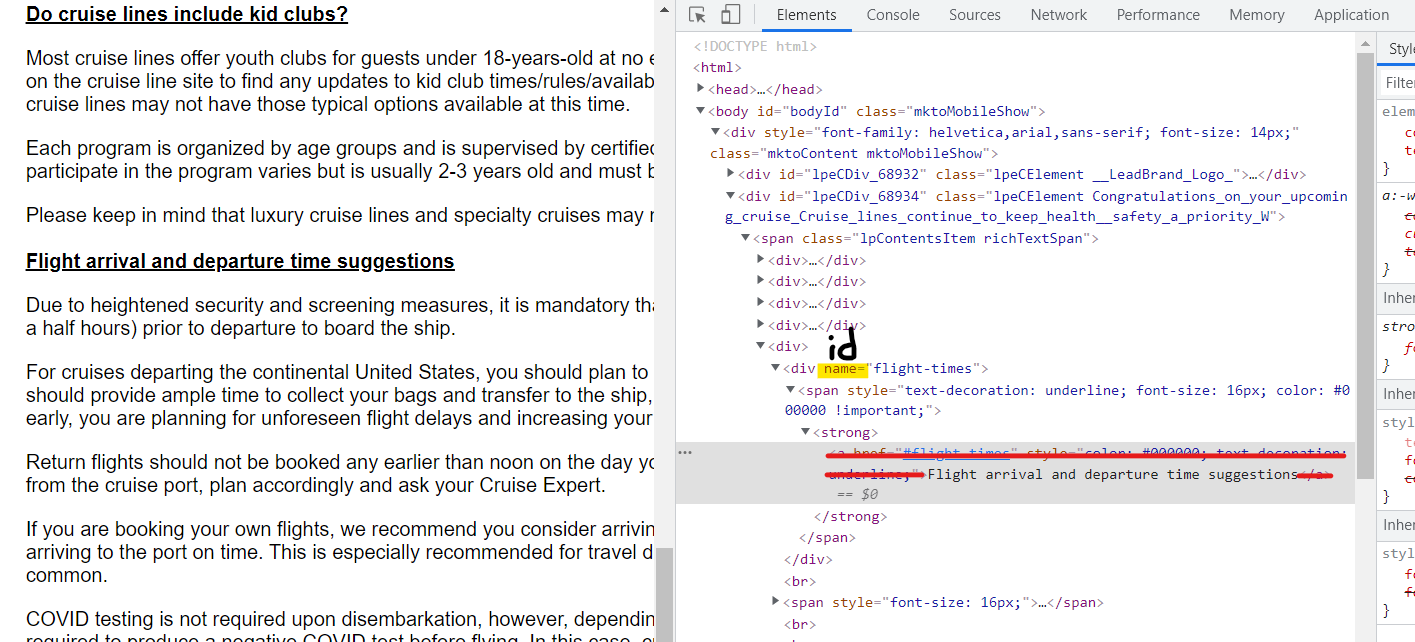
Task: Click the Filter styles input field
Action: [x=1399, y=81]
